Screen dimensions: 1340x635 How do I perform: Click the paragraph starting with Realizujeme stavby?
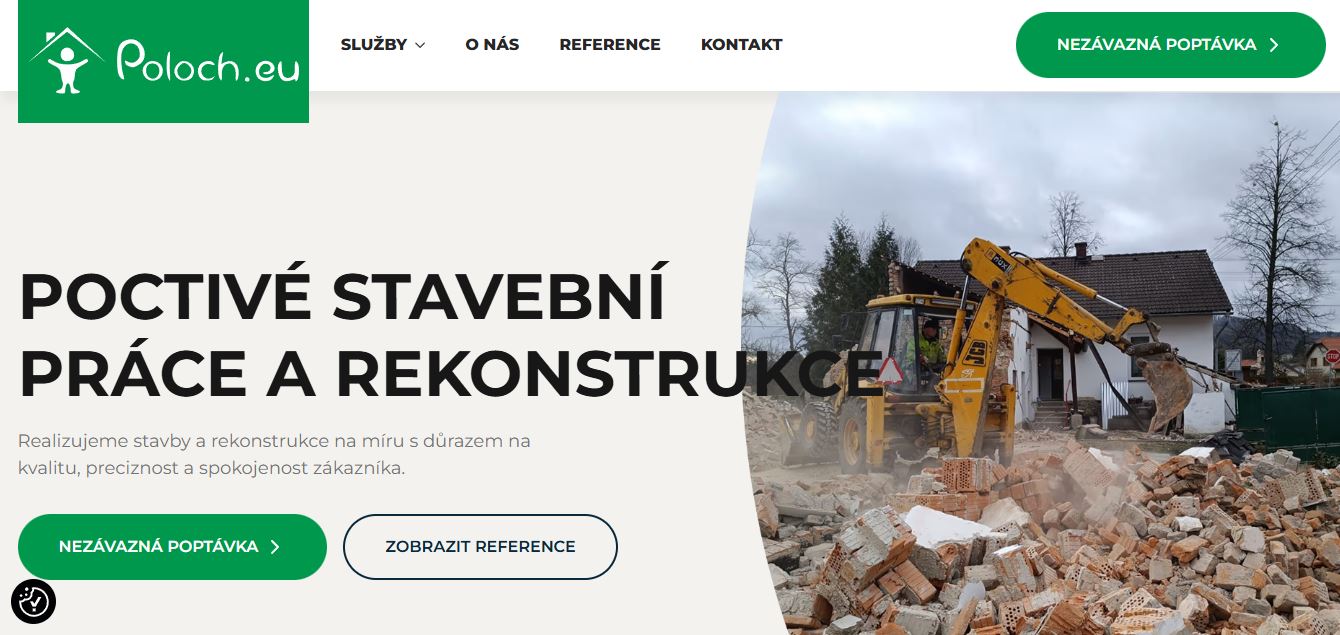275,454
